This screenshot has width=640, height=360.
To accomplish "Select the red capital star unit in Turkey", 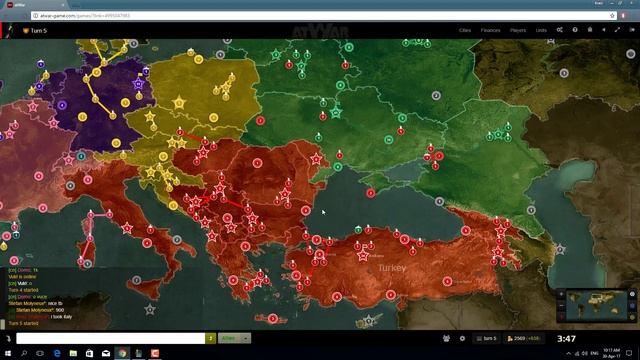I will pyautogui.click(x=363, y=256).
